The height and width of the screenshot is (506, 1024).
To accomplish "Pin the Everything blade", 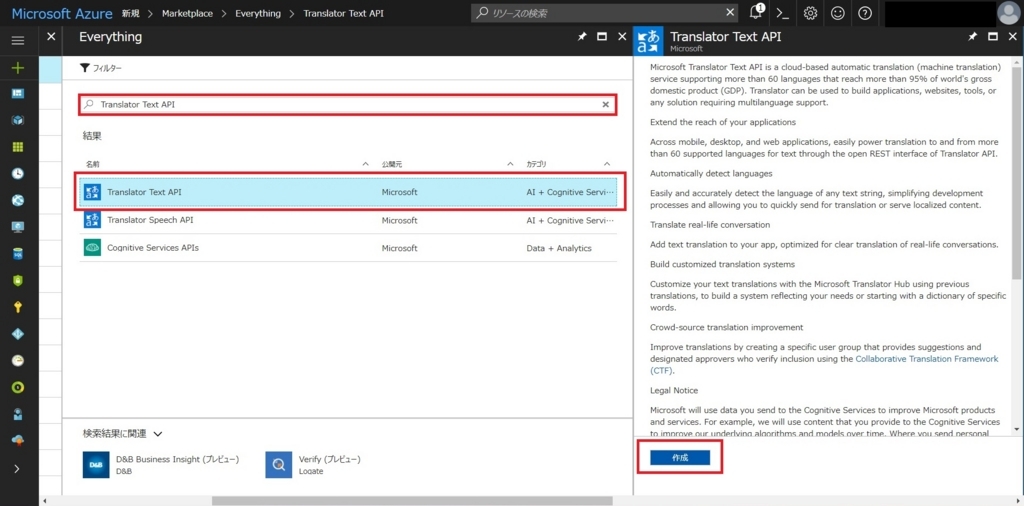I will point(582,37).
